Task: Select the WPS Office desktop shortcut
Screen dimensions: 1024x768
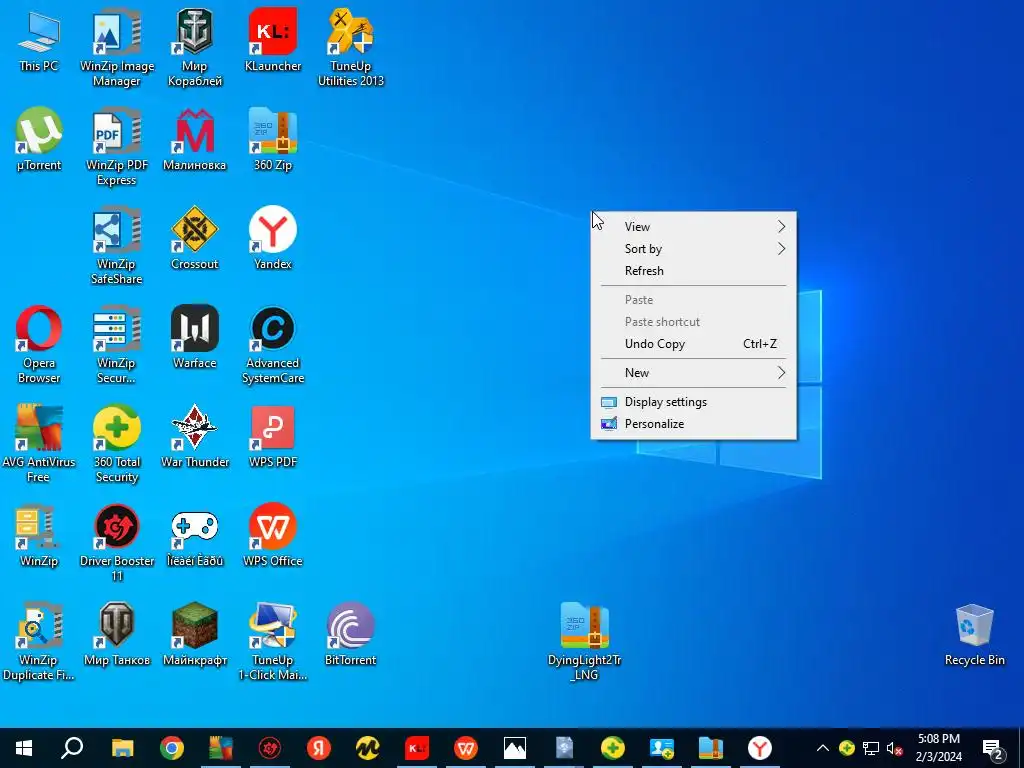Action: [x=273, y=536]
